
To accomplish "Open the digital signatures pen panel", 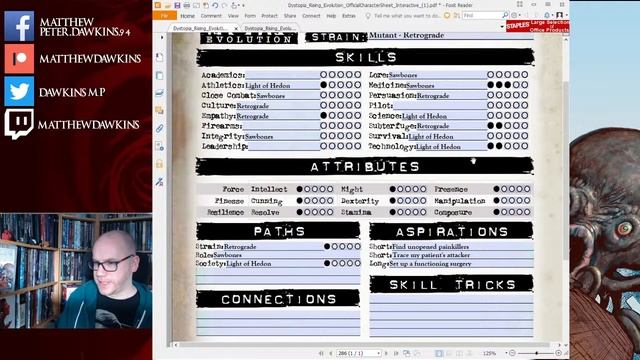I will 160,182.
